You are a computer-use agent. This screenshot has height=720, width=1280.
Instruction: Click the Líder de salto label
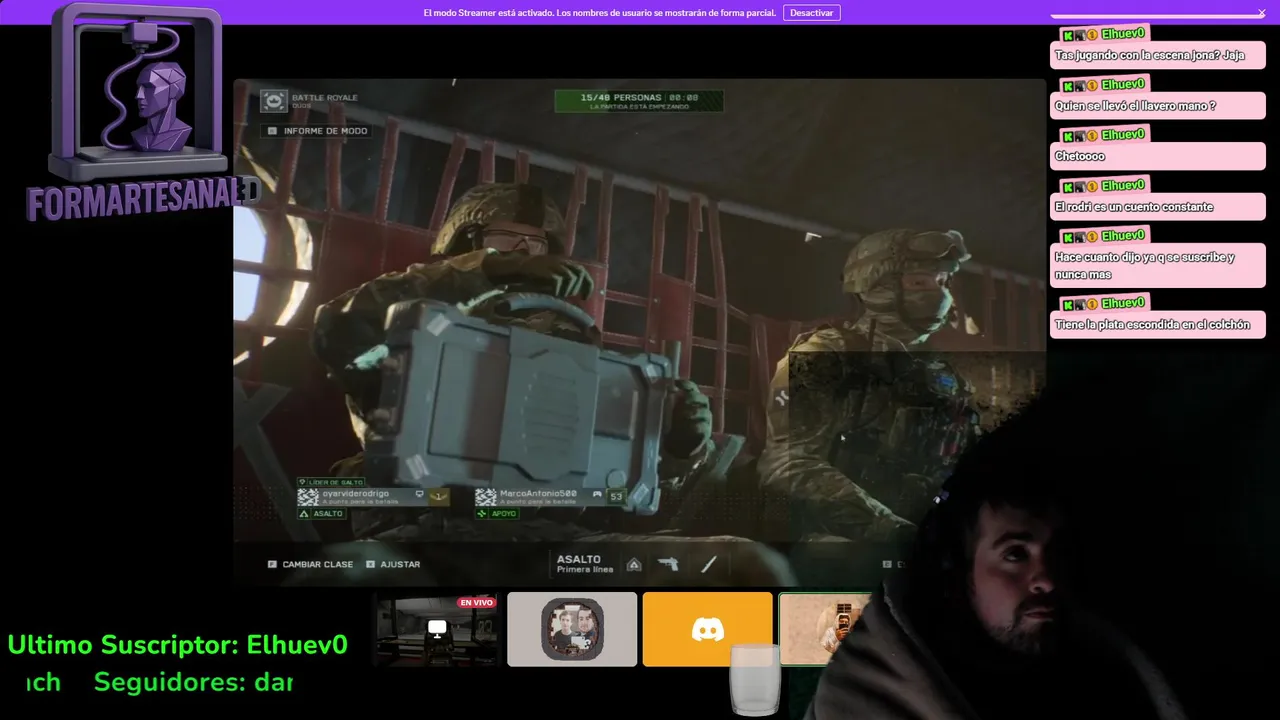(x=331, y=482)
